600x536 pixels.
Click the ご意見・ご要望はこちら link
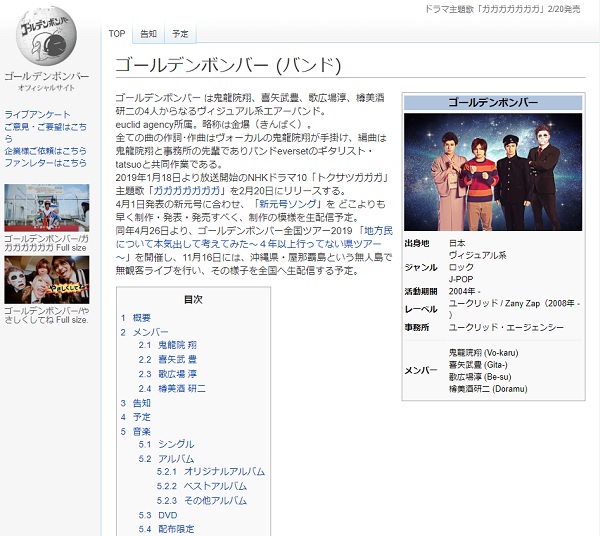pyautogui.click(x=45, y=127)
